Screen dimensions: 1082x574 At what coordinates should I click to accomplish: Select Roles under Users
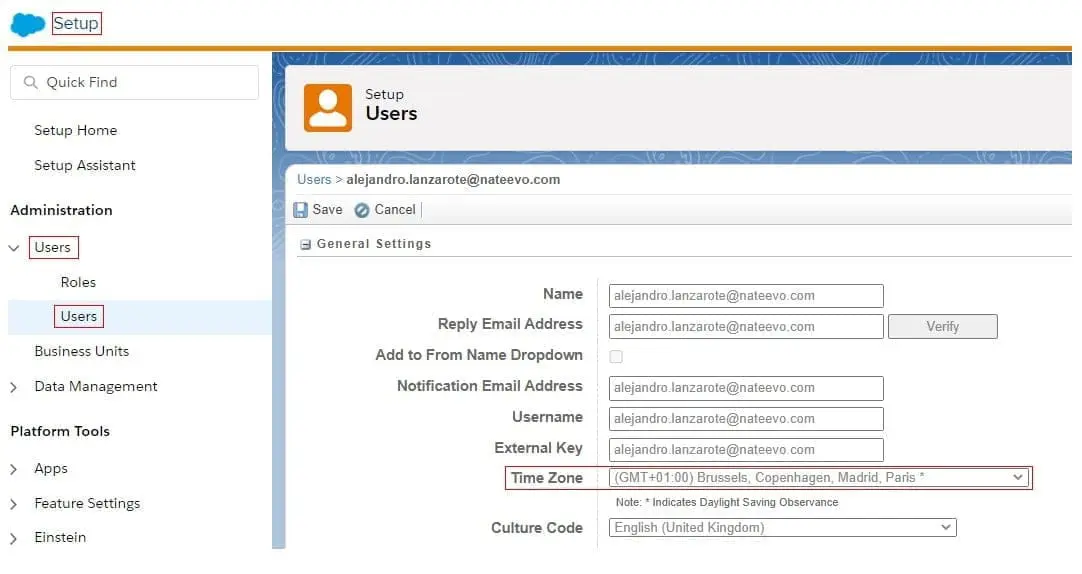coord(78,282)
